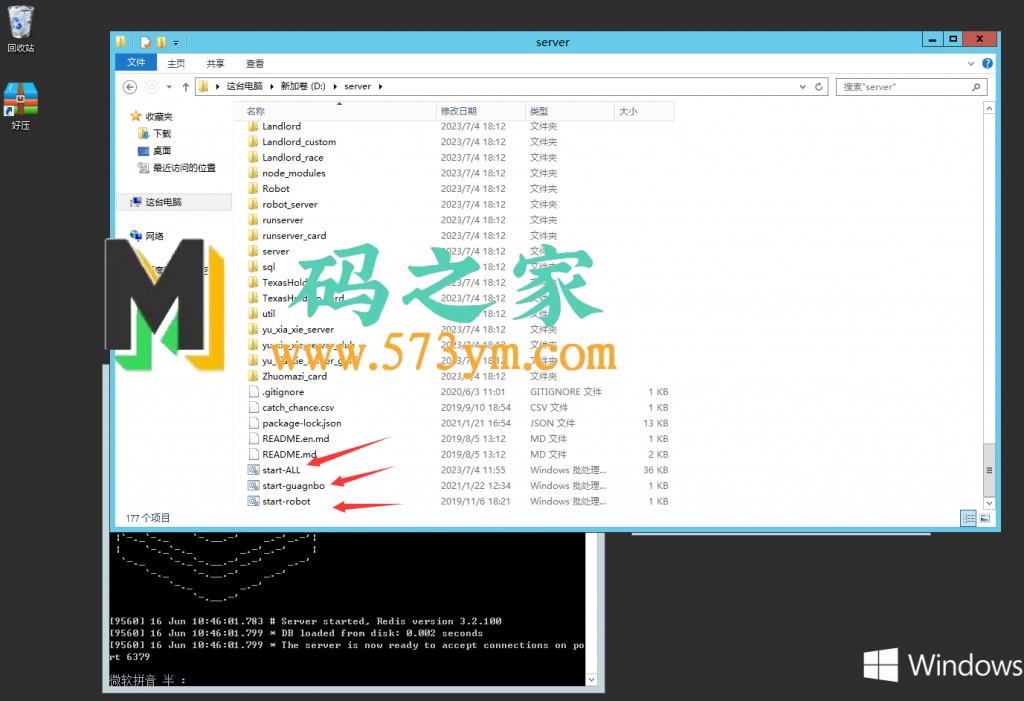The image size is (1024, 701).
Task: Expand the ribbon chevron
Action: click(971, 63)
